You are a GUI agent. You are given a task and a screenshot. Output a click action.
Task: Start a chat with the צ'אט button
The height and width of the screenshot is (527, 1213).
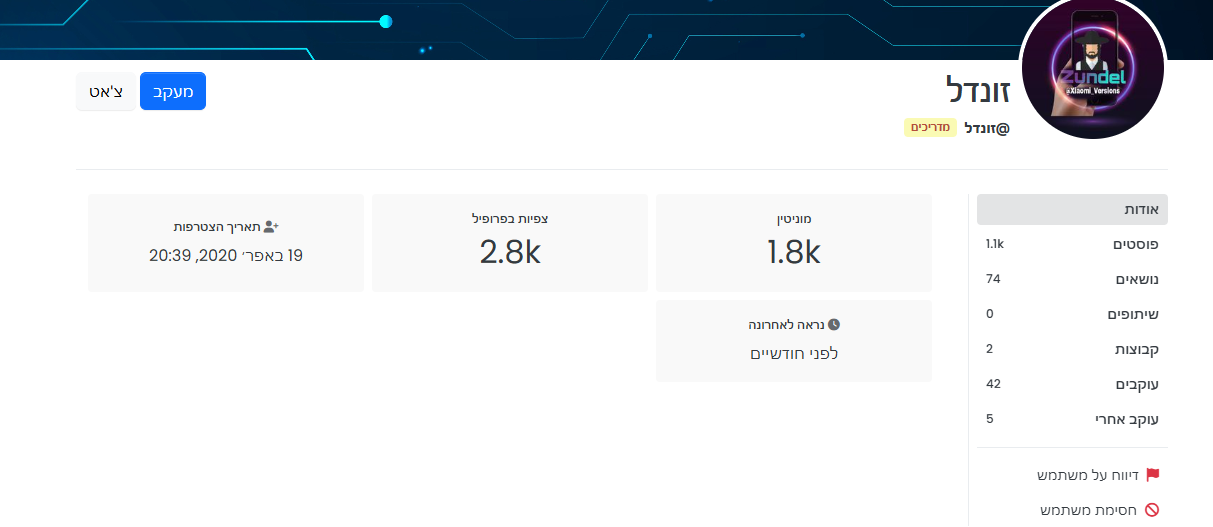tap(106, 91)
